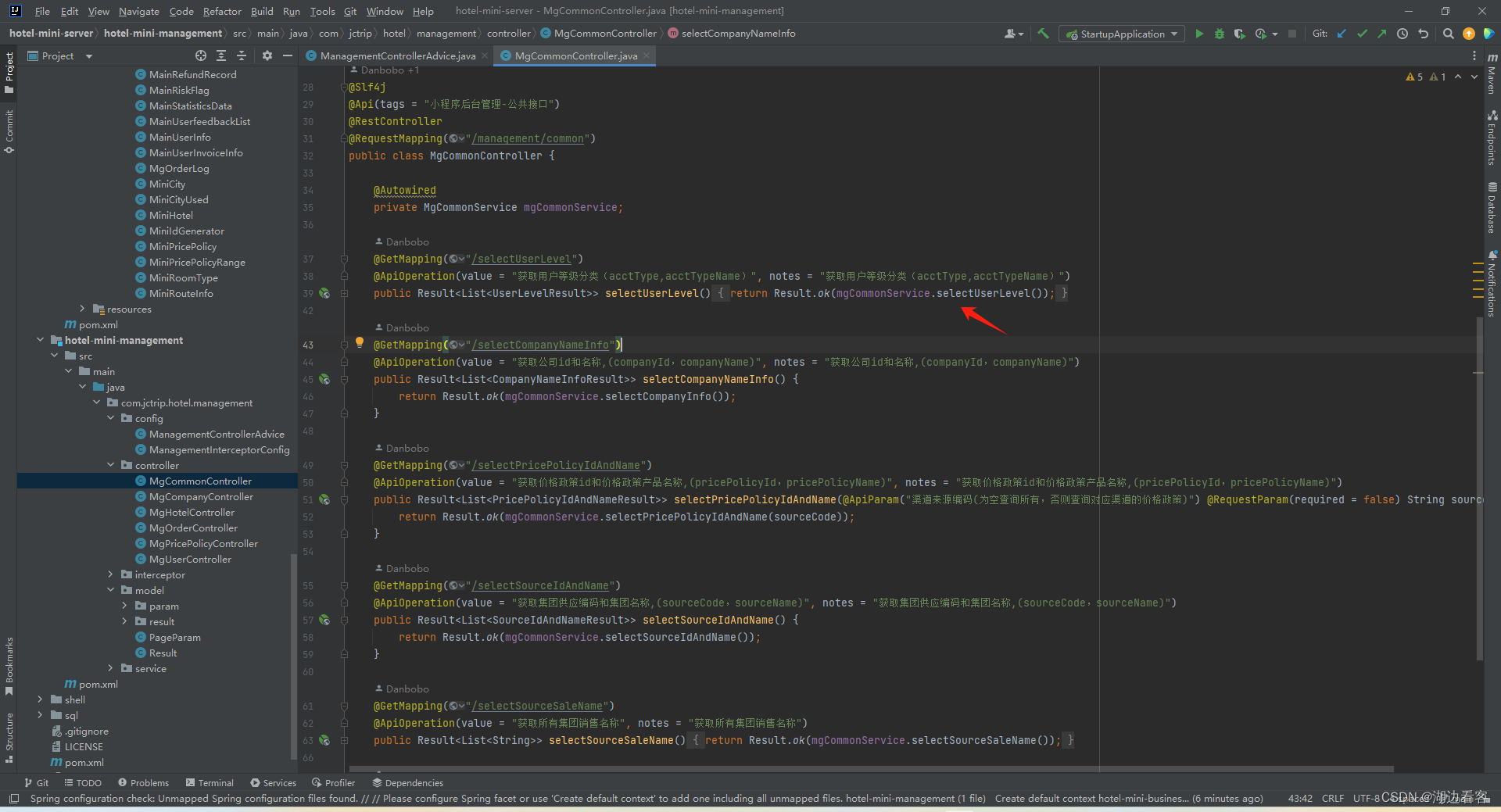
Task: Open the Dependencies tool window
Action: click(x=407, y=783)
